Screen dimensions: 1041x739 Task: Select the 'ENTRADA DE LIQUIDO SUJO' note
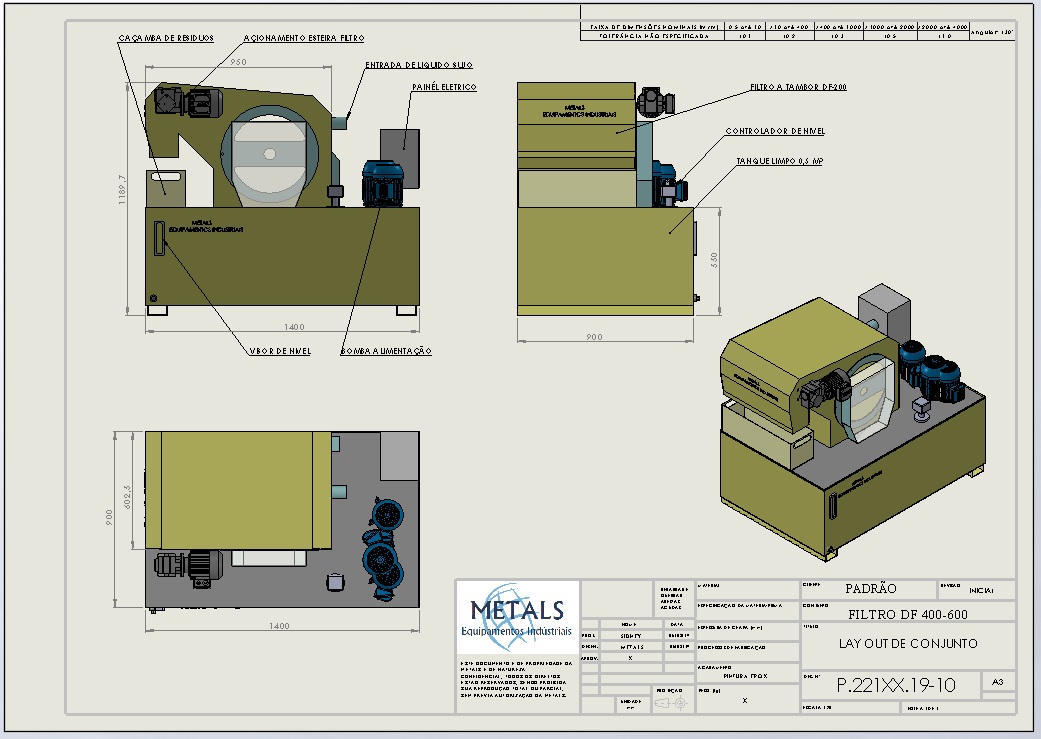[x=419, y=65]
